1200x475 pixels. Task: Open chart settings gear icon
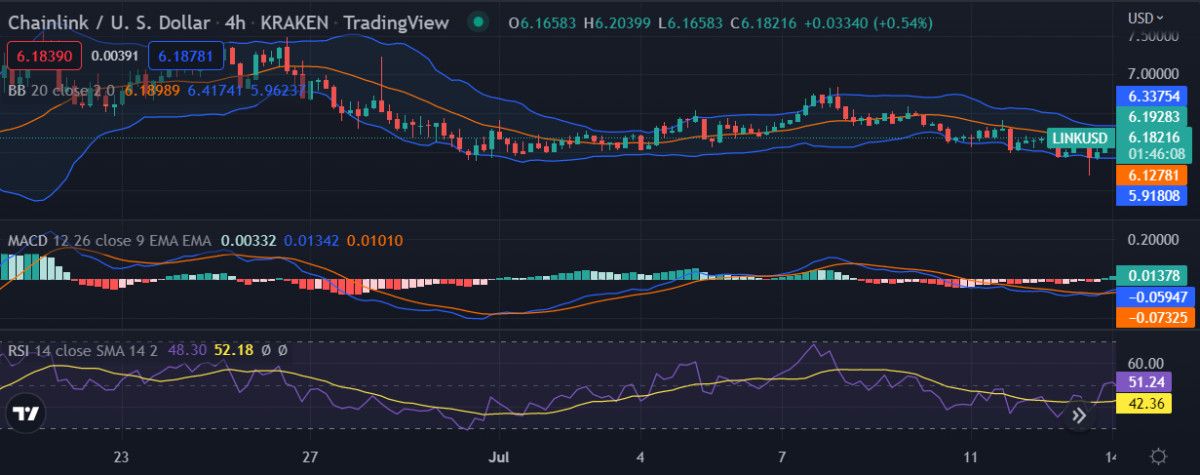1157,455
